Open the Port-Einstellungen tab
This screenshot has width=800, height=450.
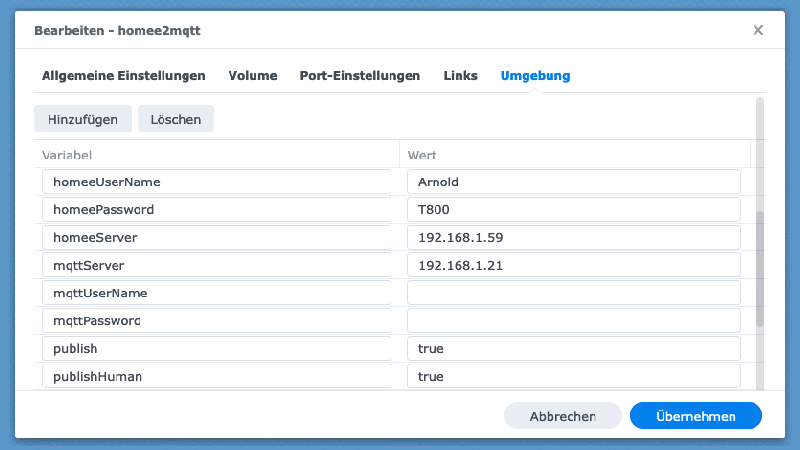[359, 76]
